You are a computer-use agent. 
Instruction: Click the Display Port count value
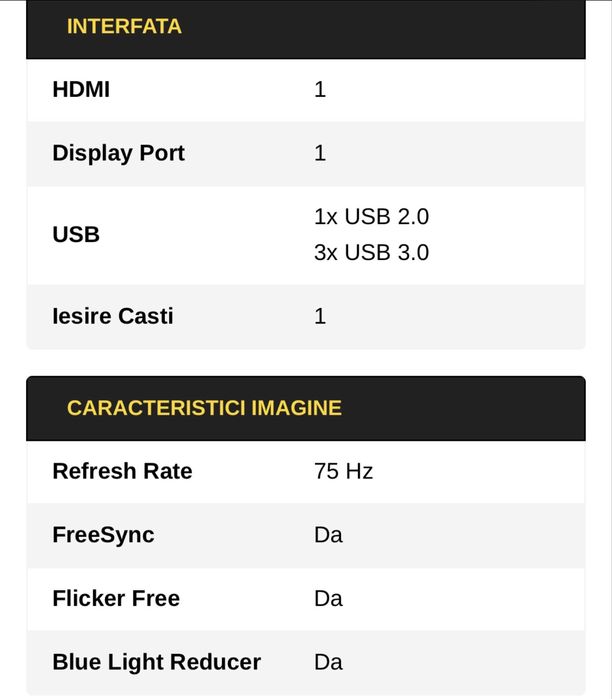click(320, 154)
